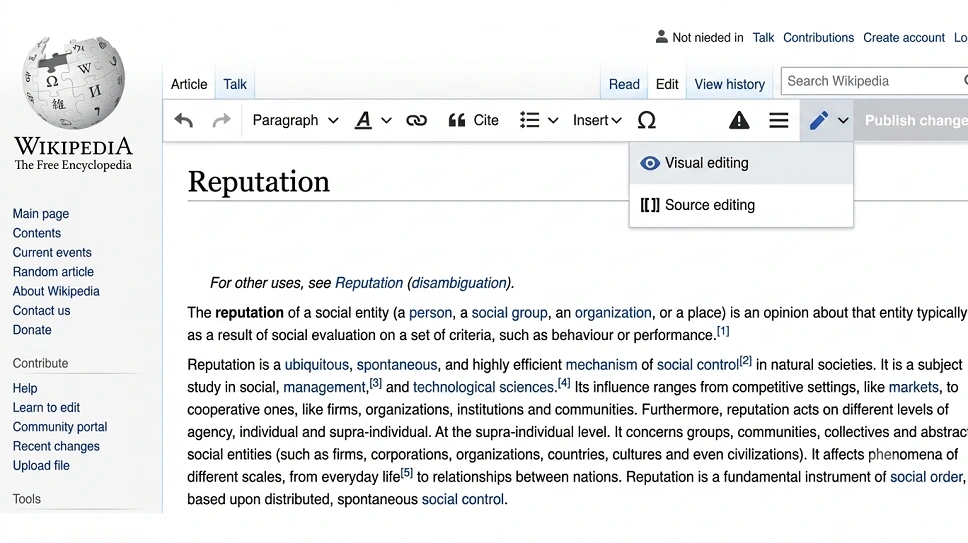Click the eye icon beside Visual editing

[x=649, y=163]
